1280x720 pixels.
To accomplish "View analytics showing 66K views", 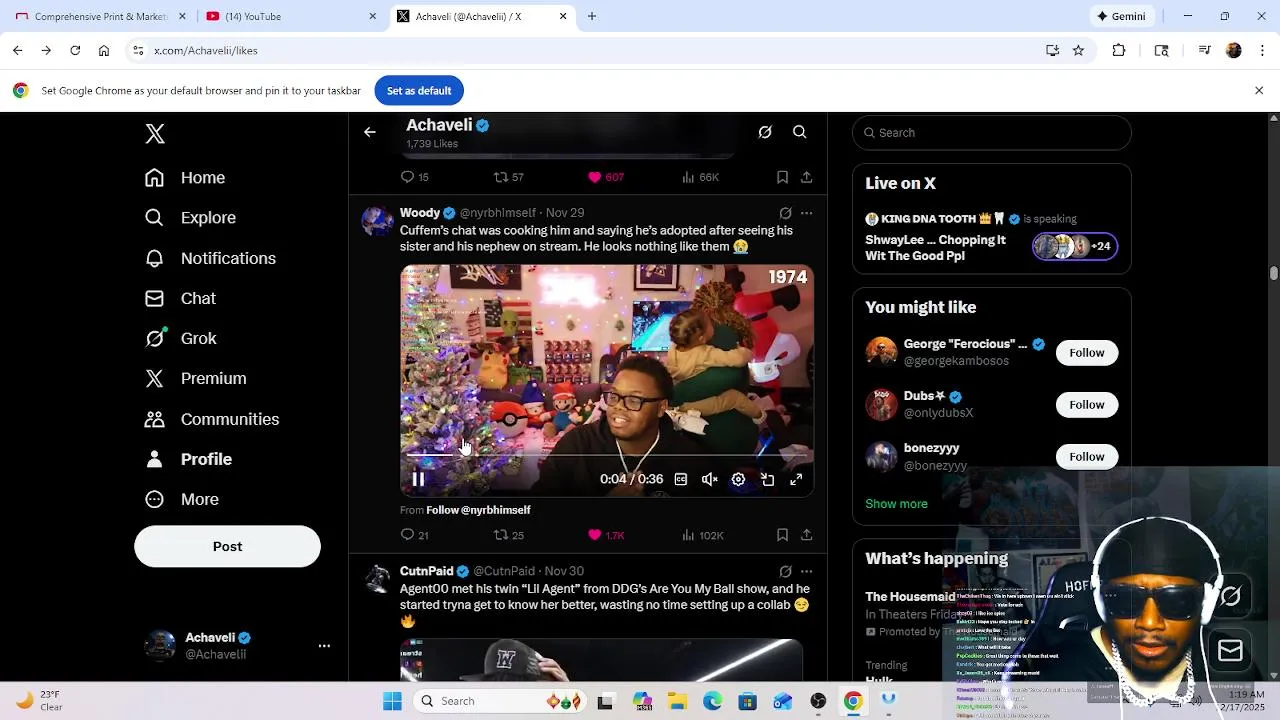I will tap(700, 177).
